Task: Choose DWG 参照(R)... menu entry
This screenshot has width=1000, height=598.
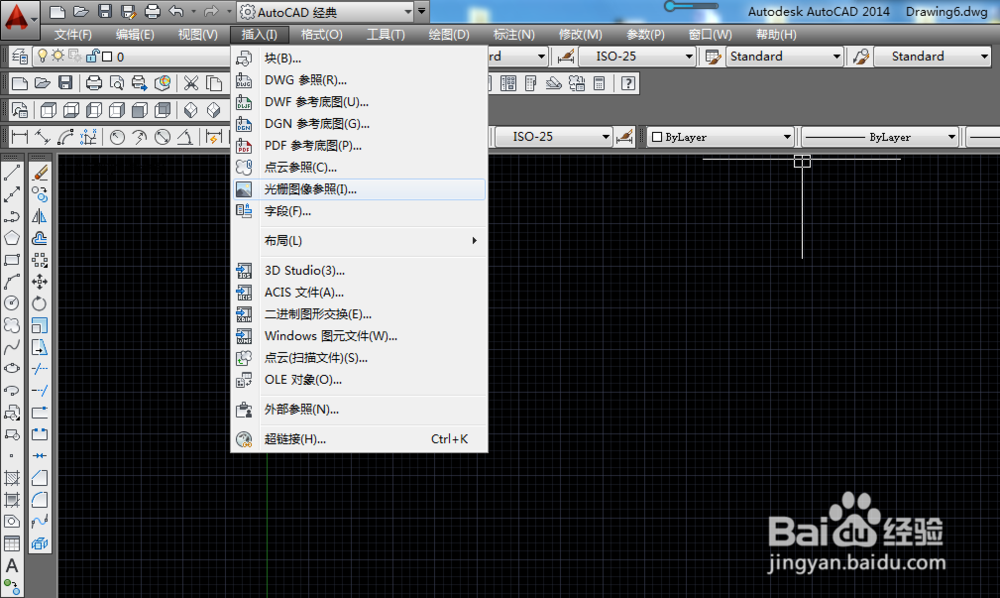Action: [x=359, y=80]
